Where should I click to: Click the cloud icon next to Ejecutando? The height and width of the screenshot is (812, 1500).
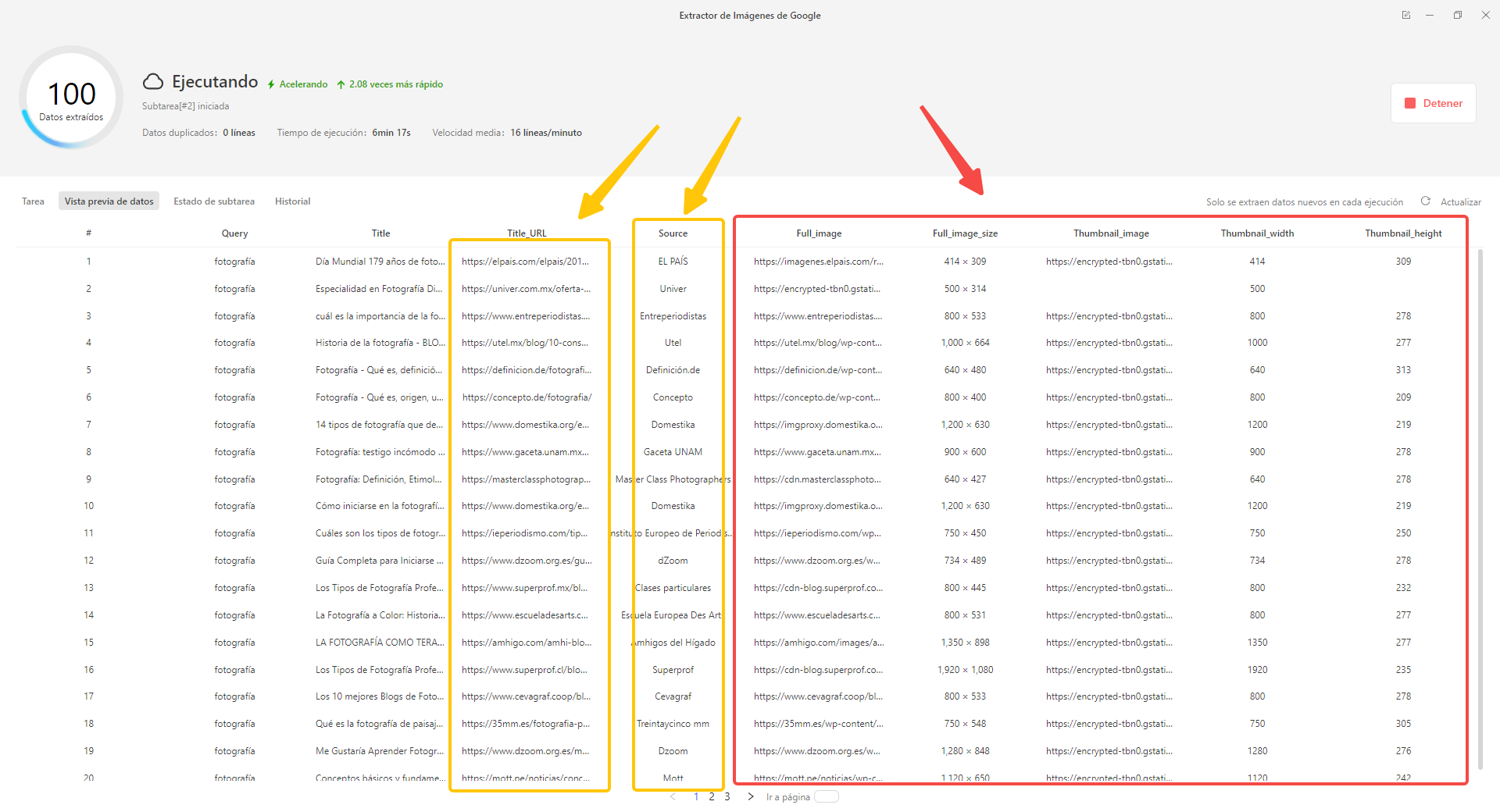tap(153, 81)
